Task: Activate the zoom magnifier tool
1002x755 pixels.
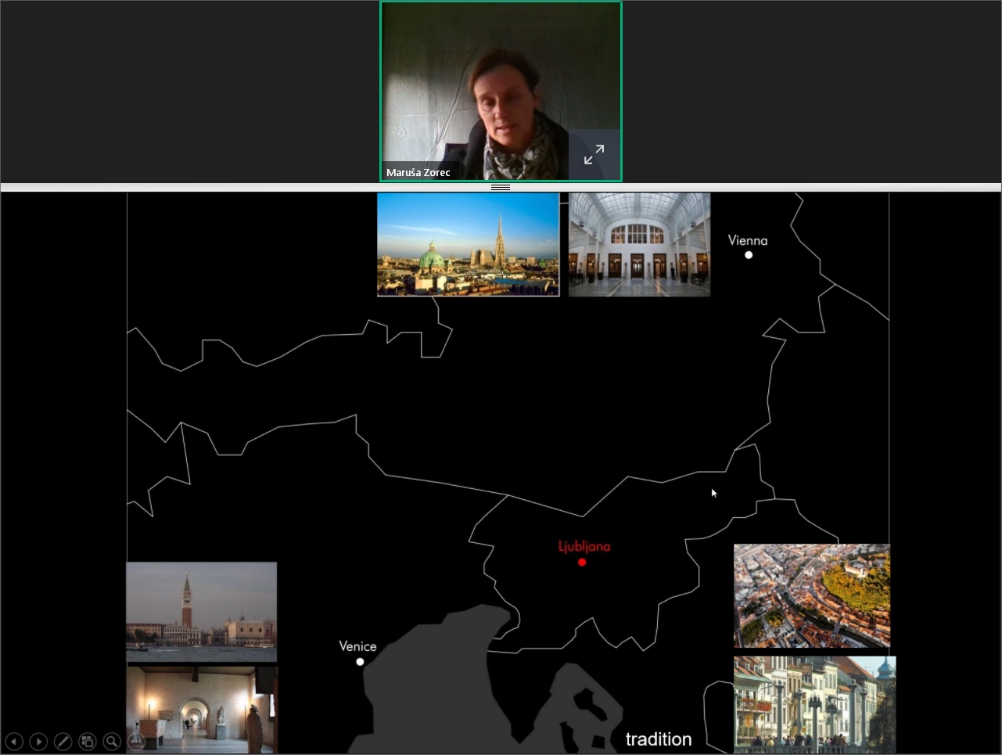Action: click(x=111, y=742)
